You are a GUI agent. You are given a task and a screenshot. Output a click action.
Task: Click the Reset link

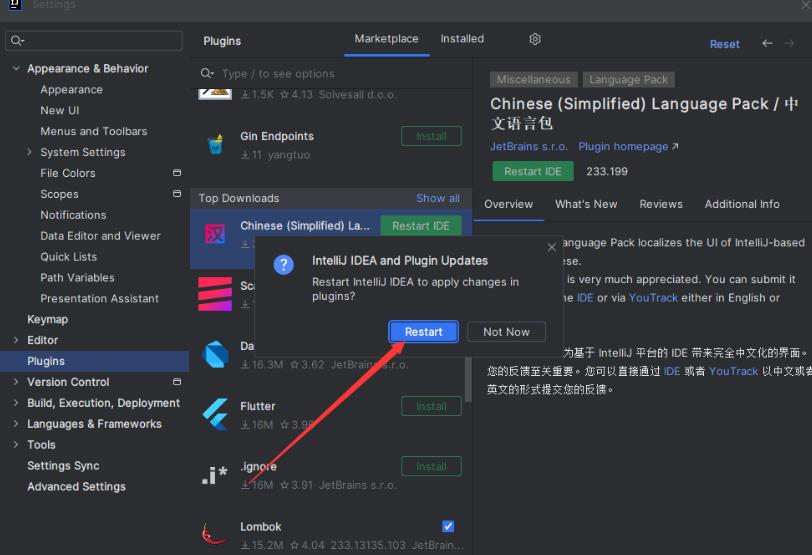[x=724, y=44]
